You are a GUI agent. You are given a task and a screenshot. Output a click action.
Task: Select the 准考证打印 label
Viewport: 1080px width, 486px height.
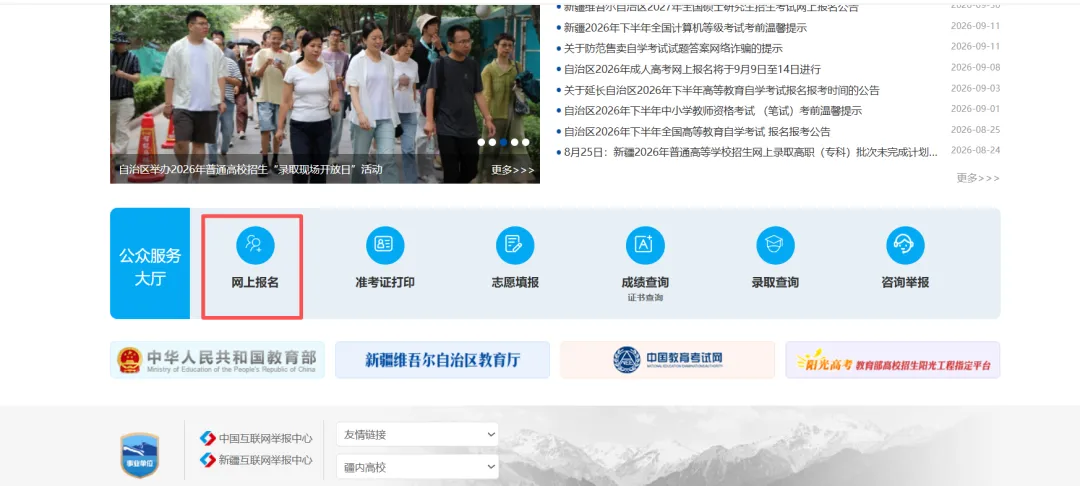(384, 282)
